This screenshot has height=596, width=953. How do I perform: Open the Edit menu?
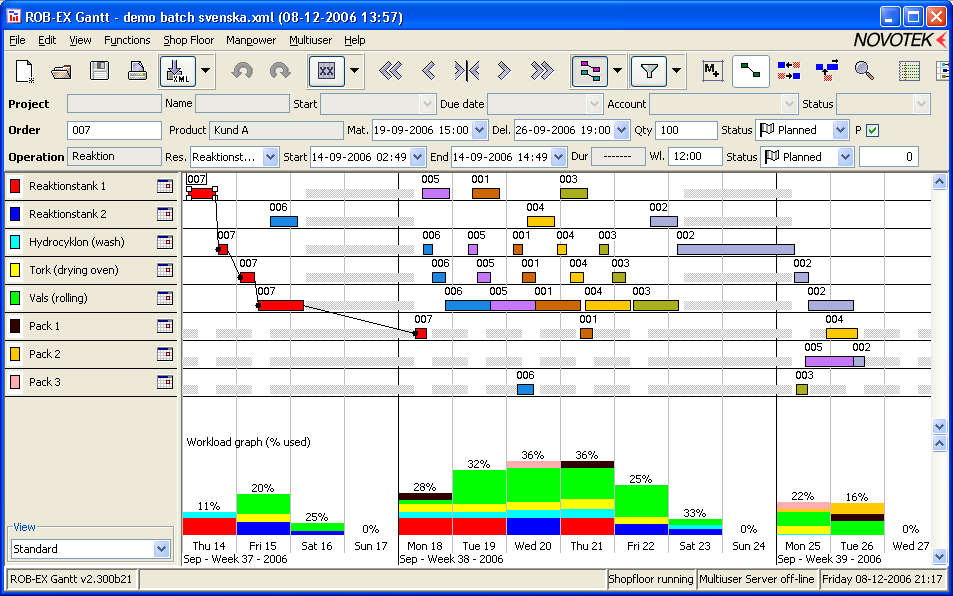[47, 40]
